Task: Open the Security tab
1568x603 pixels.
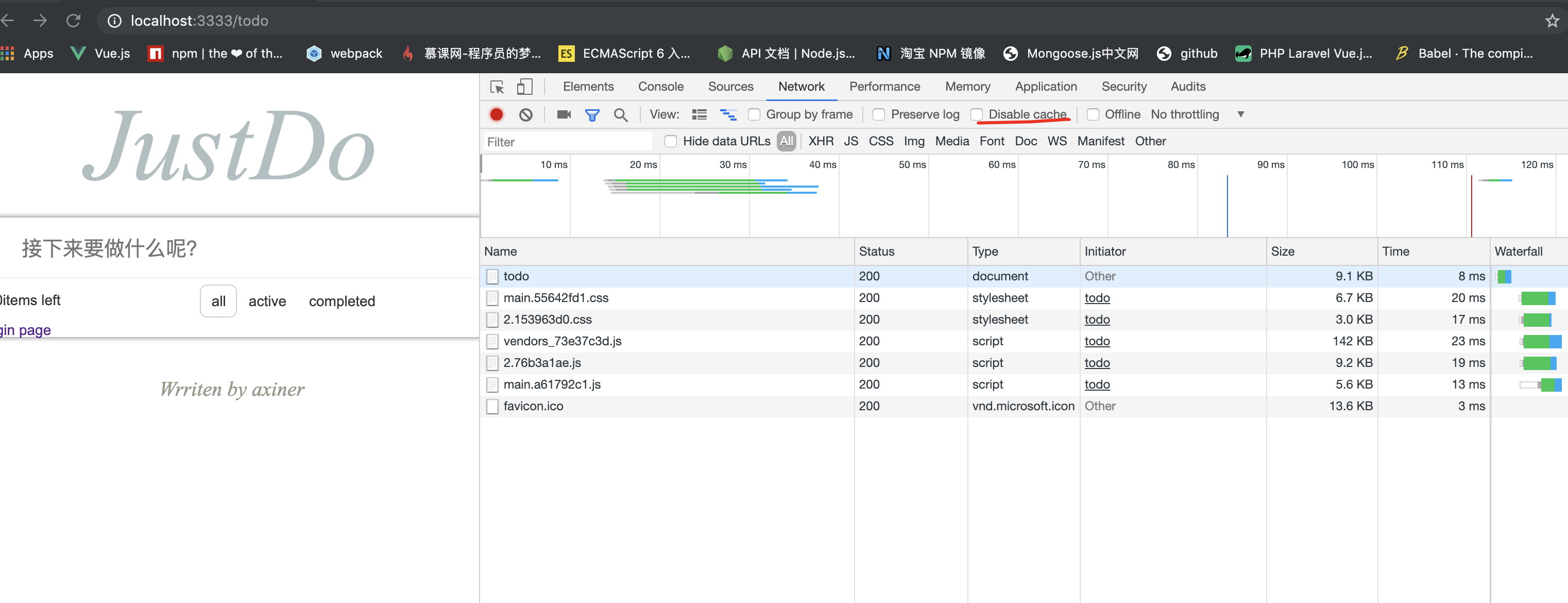Action: 1123,87
